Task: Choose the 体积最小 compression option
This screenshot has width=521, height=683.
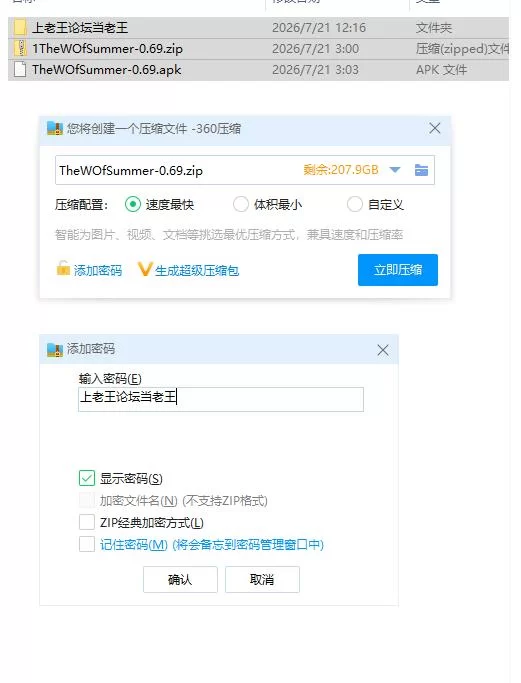Action: click(x=240, y=204)
